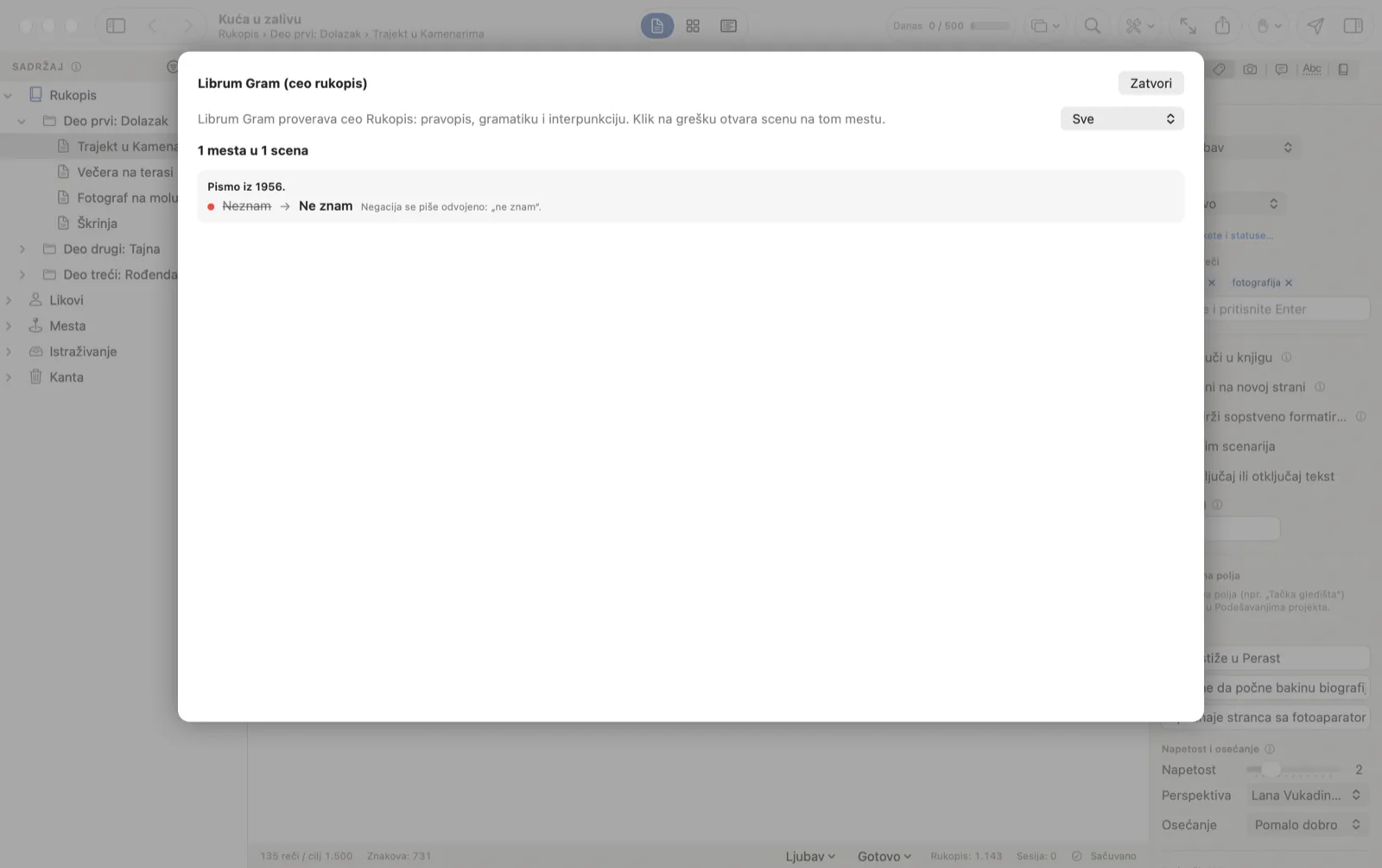Click the info icon next to SADRŽAJ
Image resolution: width=1382 pixels, height=868 pixels.
tap(76, 67)
